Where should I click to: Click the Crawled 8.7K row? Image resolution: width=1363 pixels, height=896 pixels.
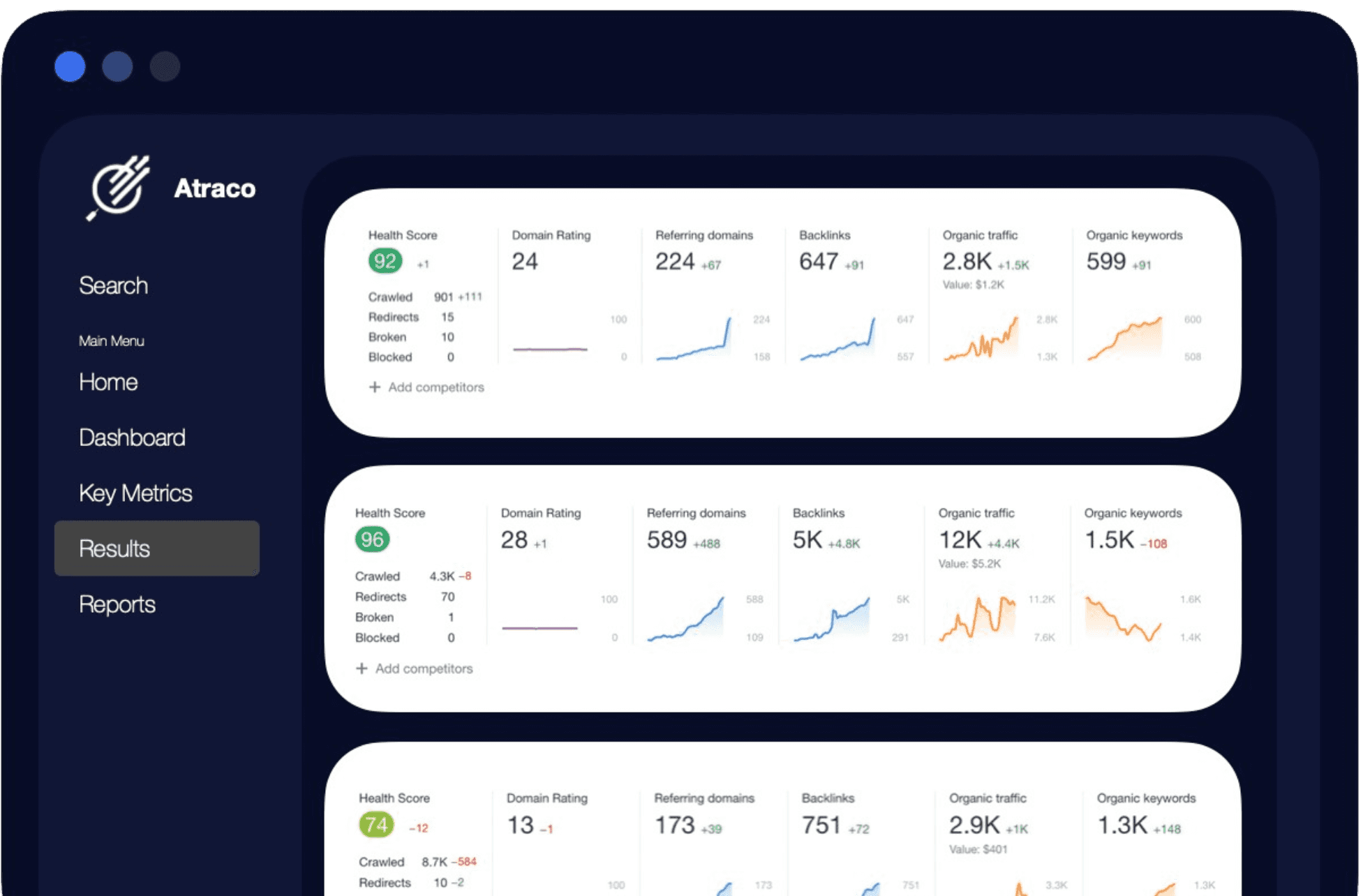(417, 863)
